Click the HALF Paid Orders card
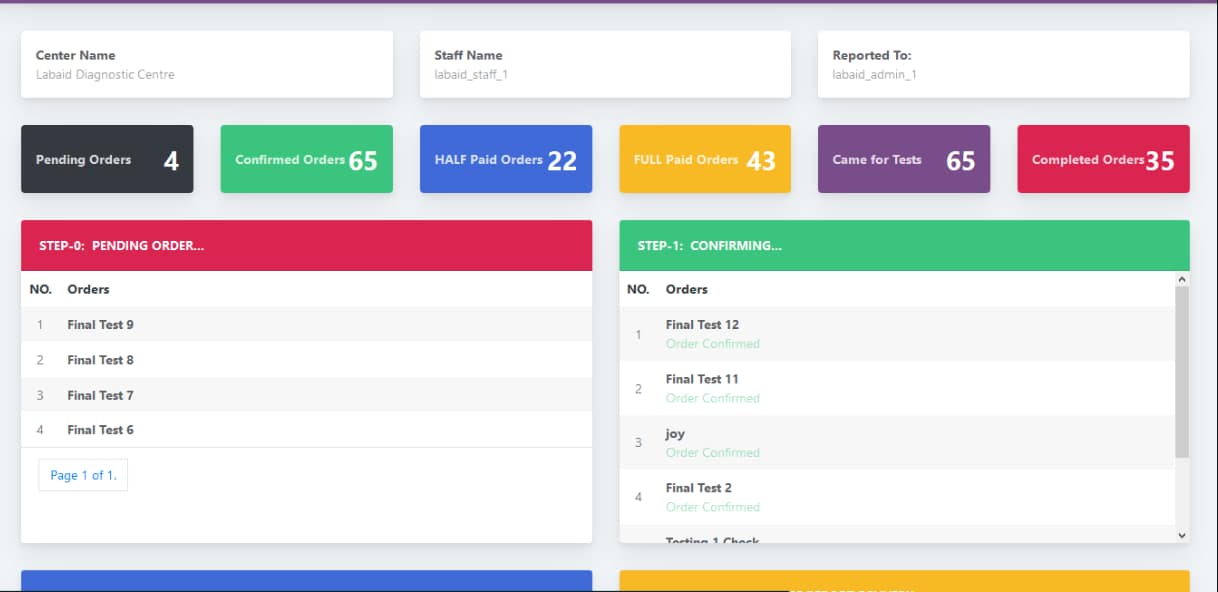Screen dimensions: 1218x592 coord(506,158)
